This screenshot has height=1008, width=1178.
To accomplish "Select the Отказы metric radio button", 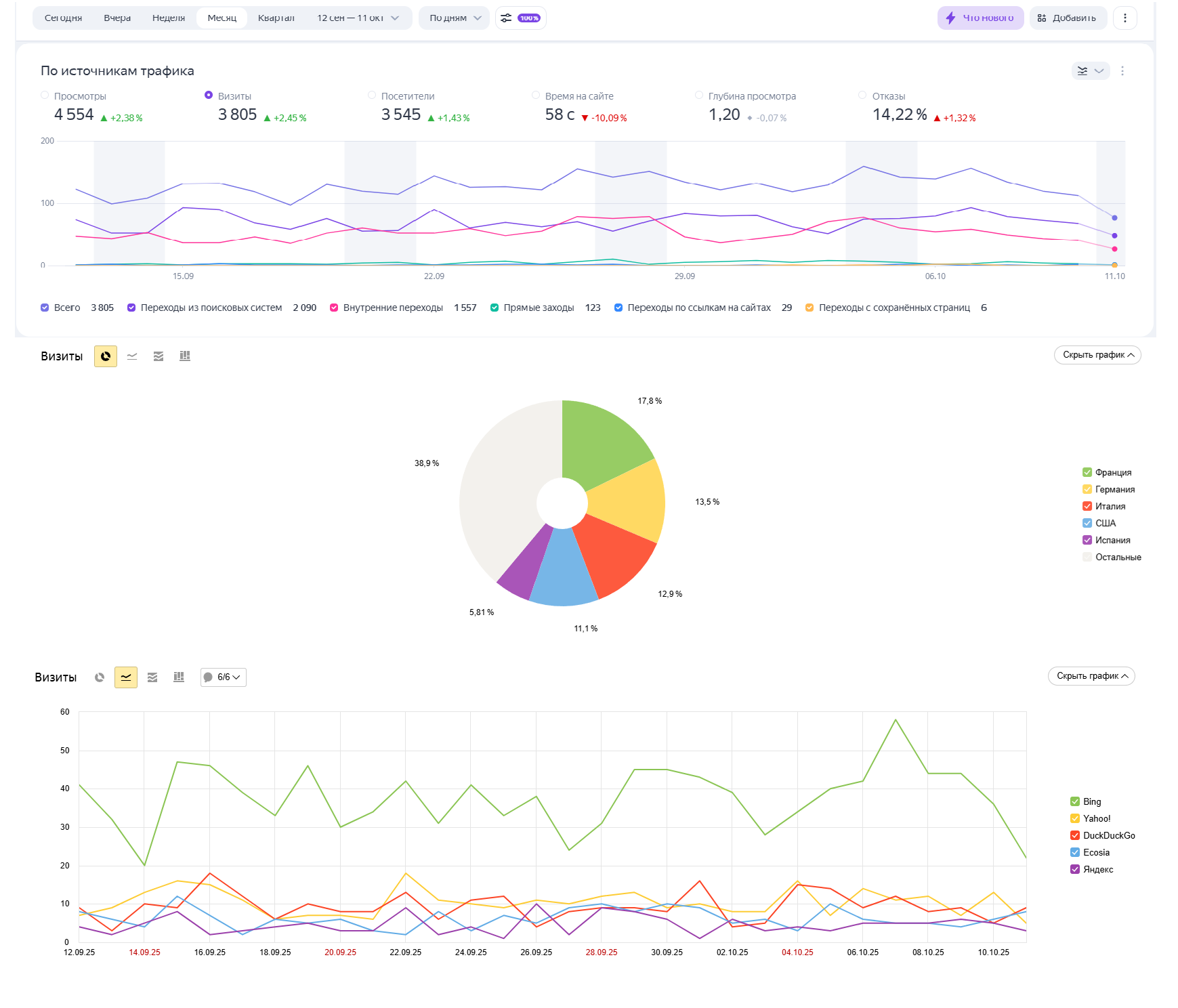I will (862, 96).
